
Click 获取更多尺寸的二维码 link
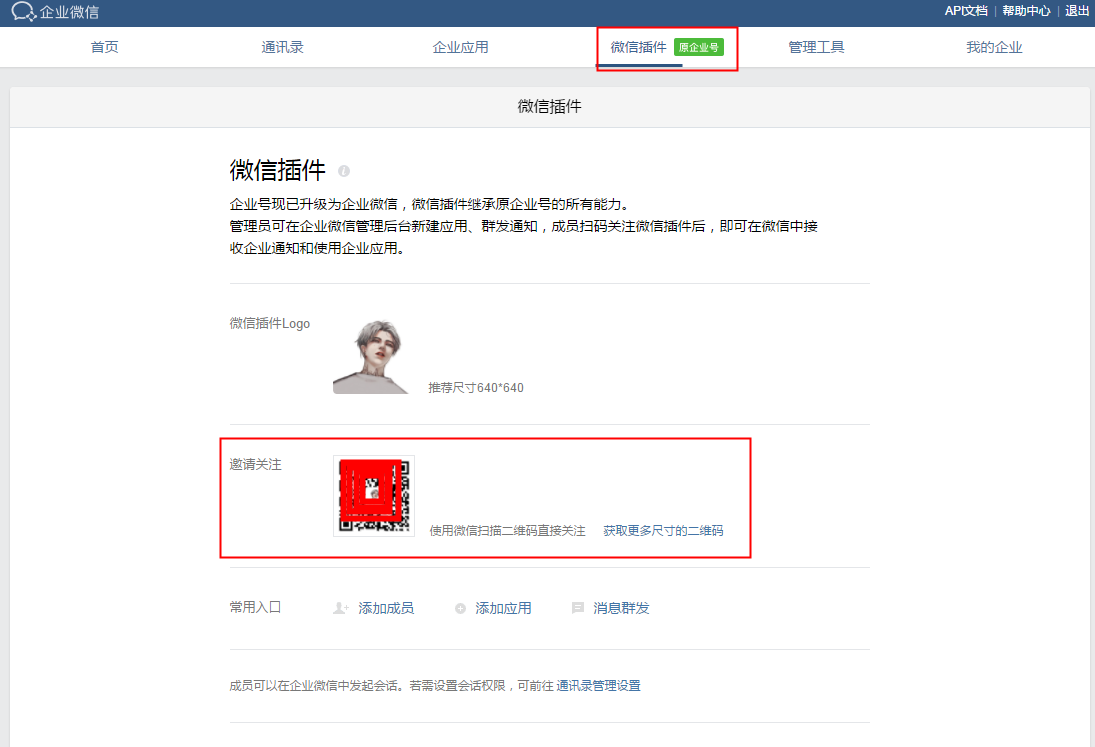point(662,531)
